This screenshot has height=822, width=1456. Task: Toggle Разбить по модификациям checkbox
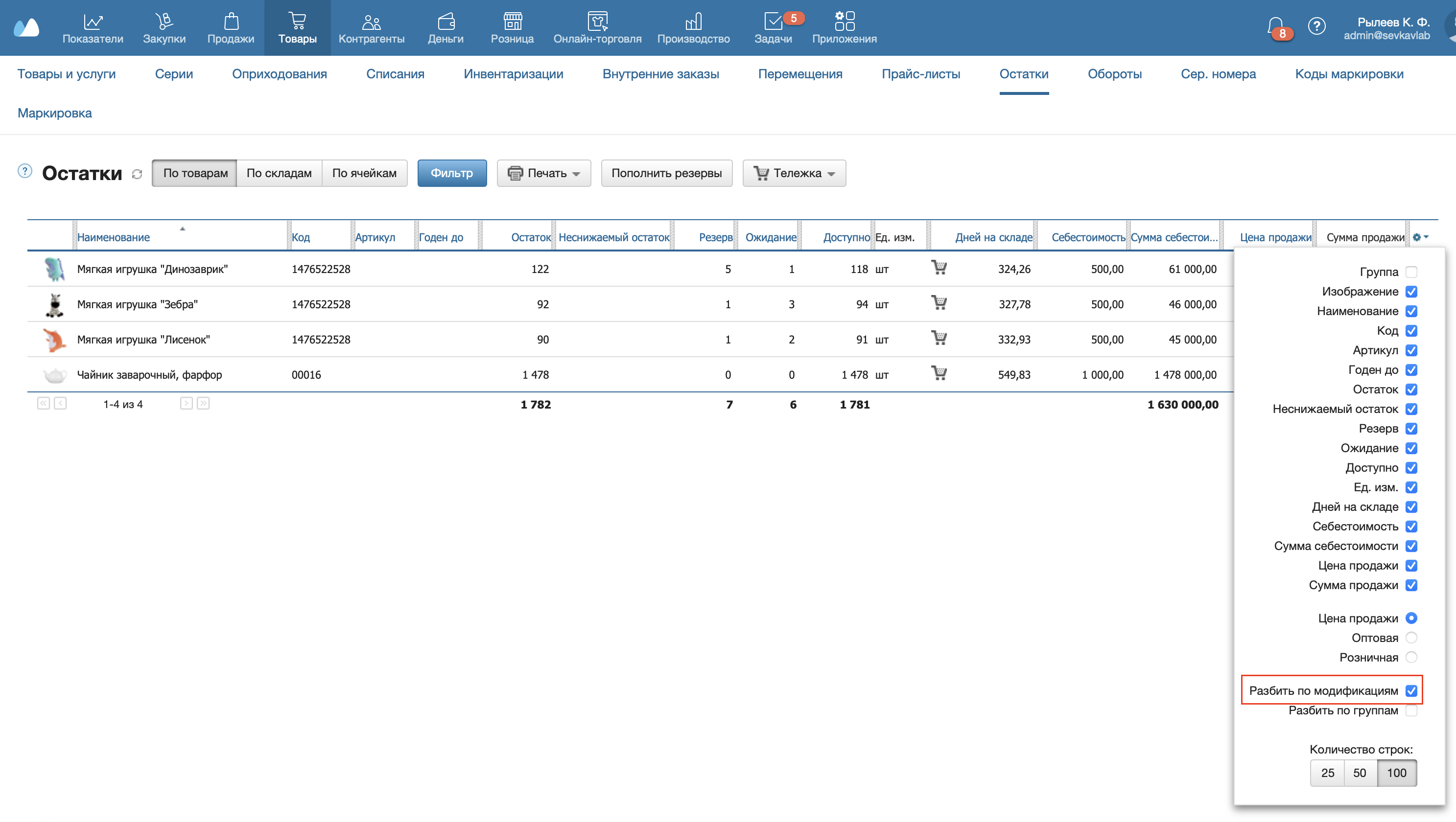tap(1411, 691)
